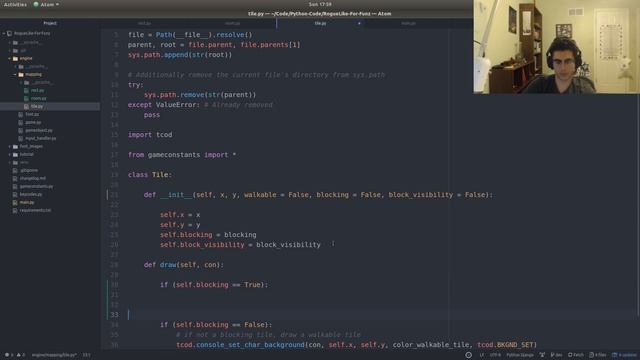This screenshot has width=640, height=360.
Task: Open main.py from the project tree
Action: tap(27, 202)
